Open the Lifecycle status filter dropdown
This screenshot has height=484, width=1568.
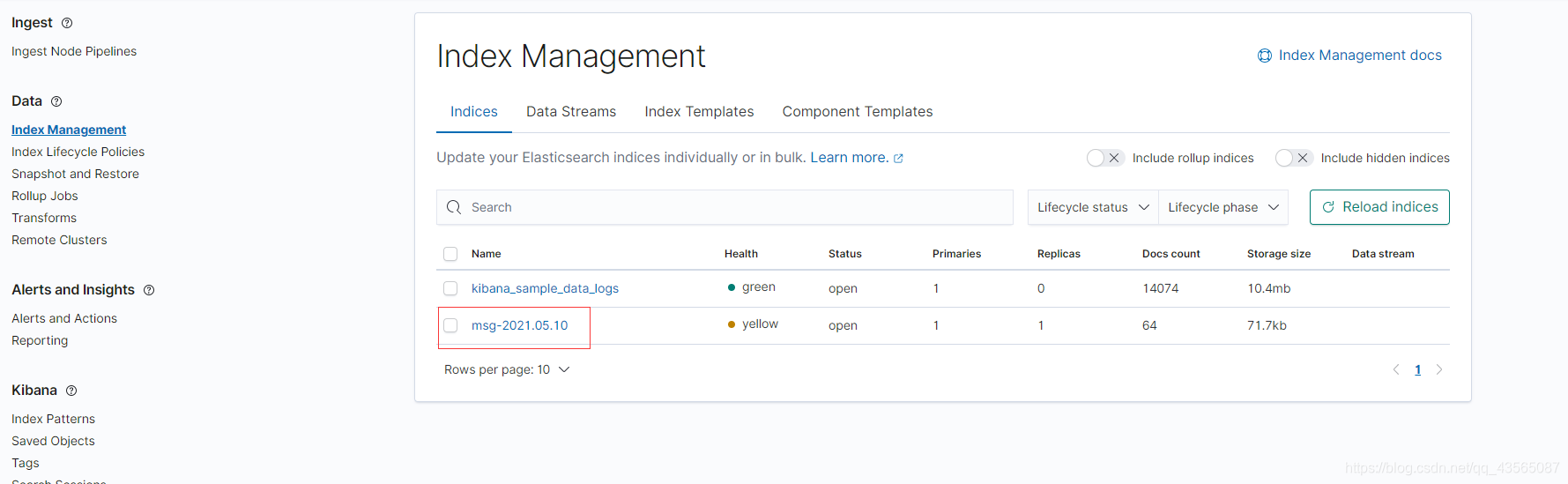1093,207
